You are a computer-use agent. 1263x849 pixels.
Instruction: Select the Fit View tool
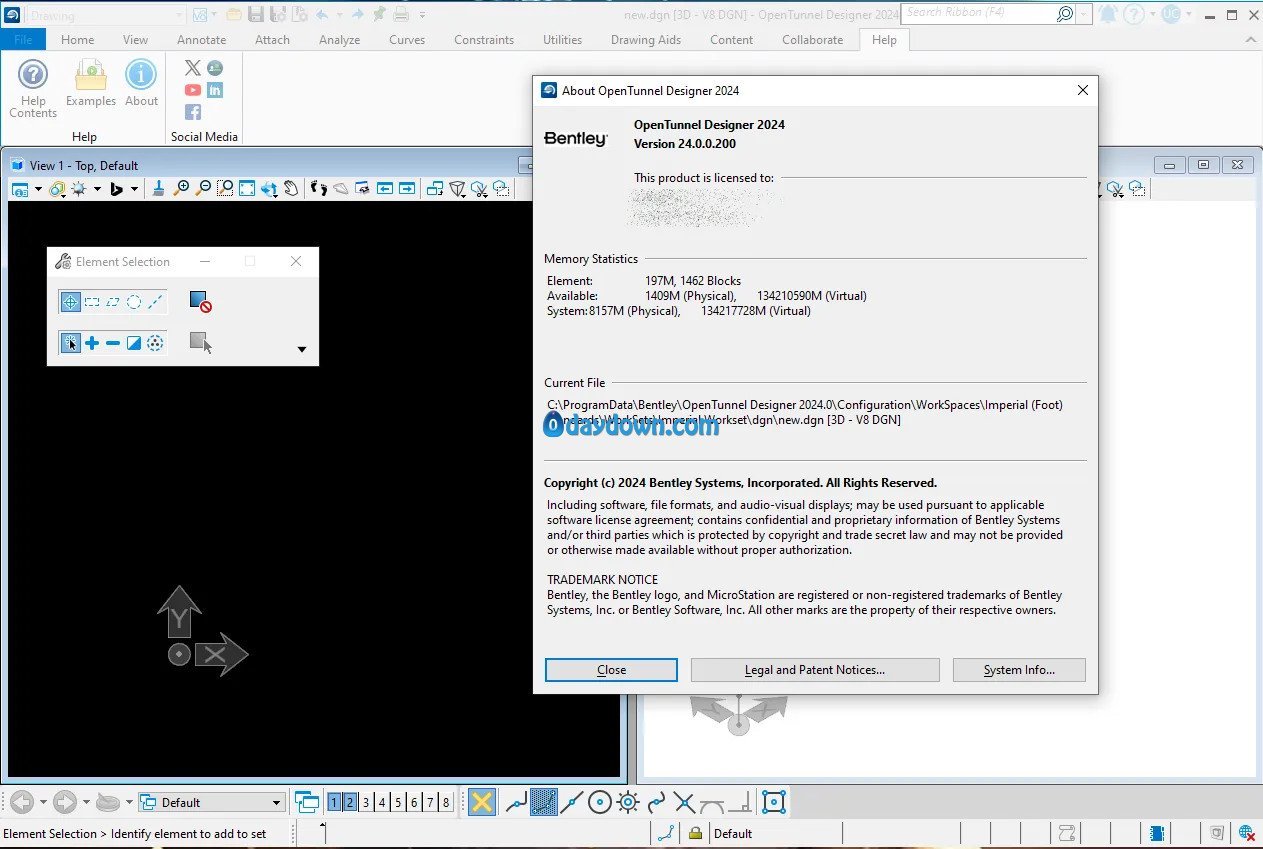[247, 188]
